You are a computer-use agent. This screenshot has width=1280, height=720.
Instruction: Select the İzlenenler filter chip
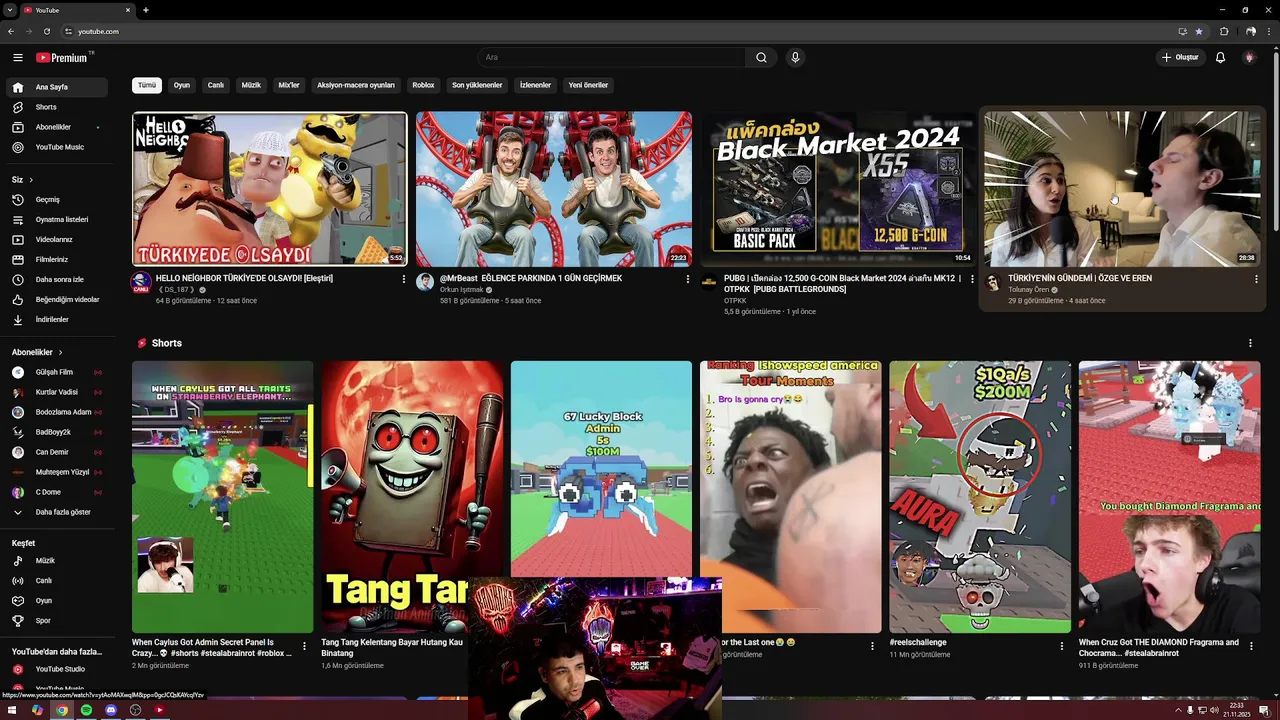(x=535, y=85)
